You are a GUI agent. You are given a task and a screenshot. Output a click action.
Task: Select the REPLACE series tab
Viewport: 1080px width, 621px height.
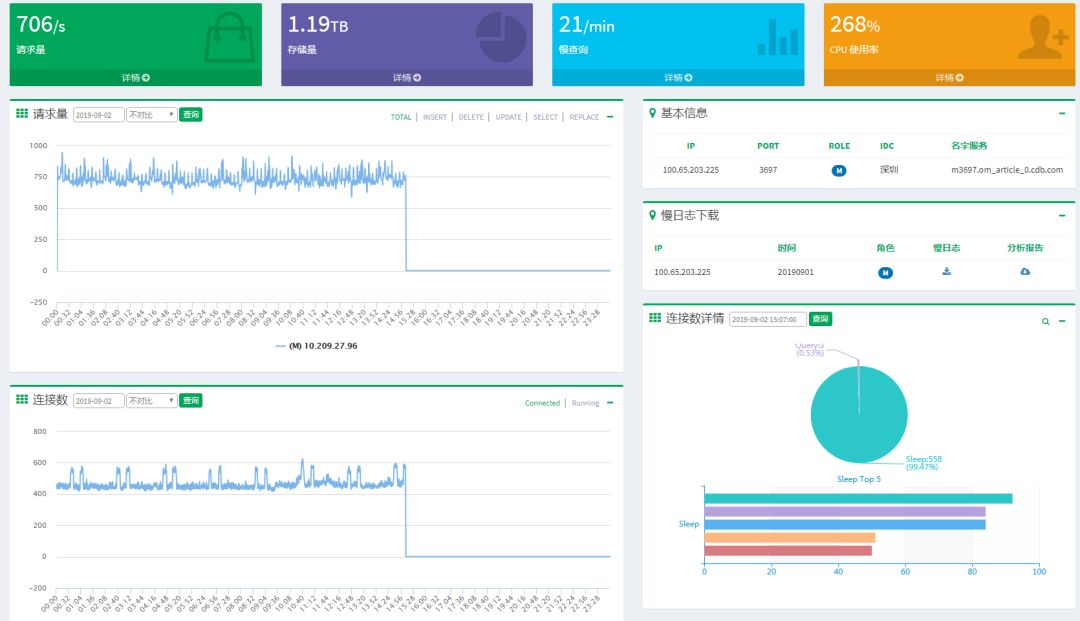point(584,117)
